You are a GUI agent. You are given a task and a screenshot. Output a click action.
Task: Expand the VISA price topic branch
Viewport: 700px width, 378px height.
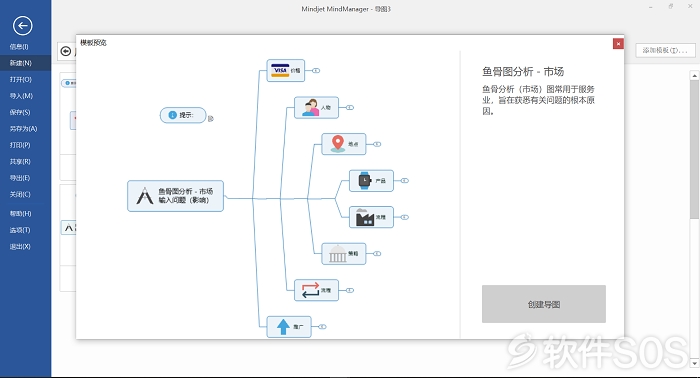pos(316,71)
